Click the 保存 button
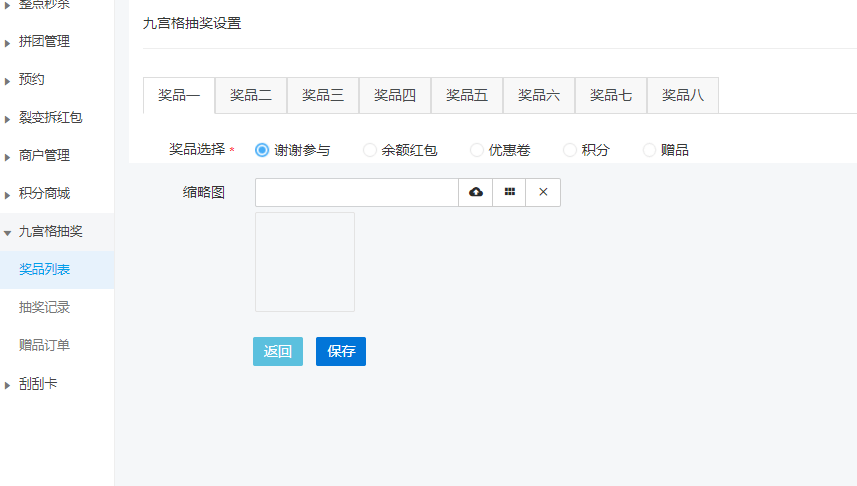The height and width of the screenshot is (486, 857). [341, 352]
